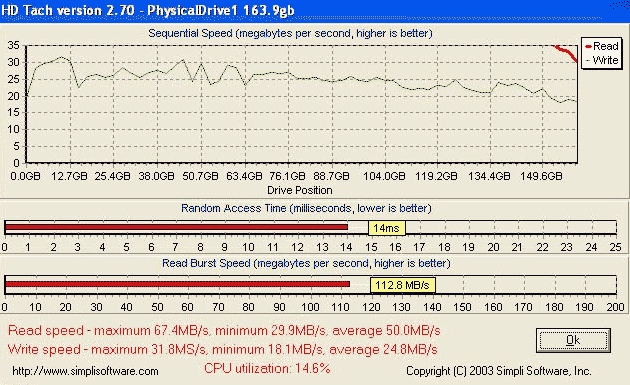Click the 63.4GB axis label

[244, 176]
